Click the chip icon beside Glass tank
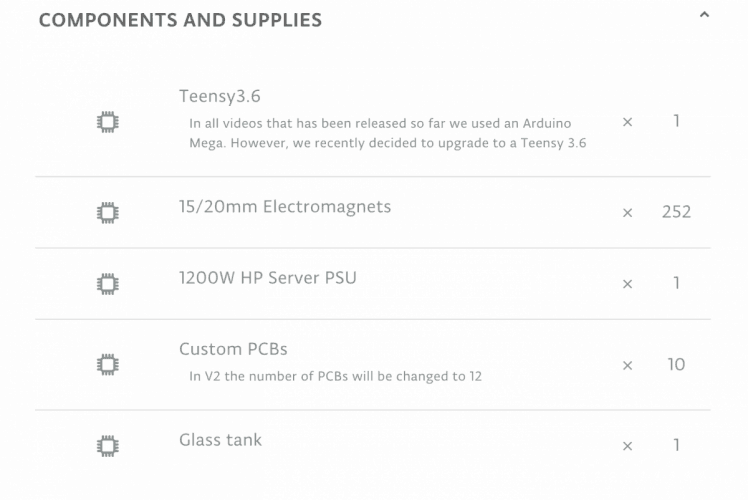Image resolution: width=748 pixels, height=500 pixels. [107, 445]
